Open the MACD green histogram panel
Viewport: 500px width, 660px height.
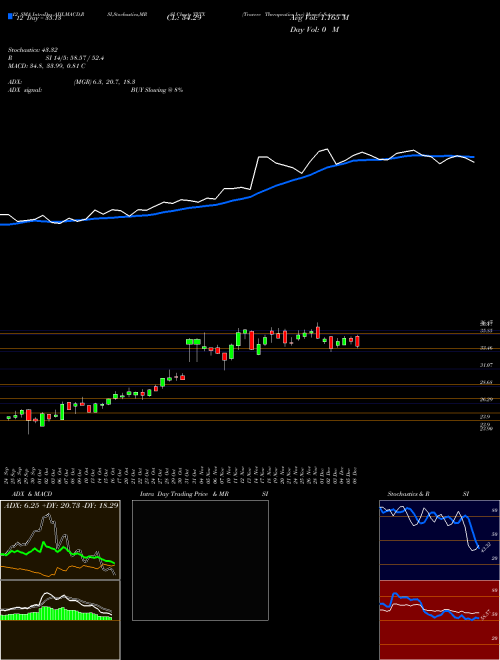tap(60, 620)
